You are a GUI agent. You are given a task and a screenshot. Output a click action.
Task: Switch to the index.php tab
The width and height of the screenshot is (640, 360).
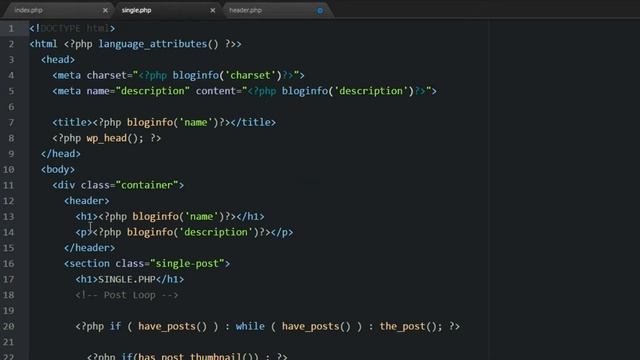click(x=29, y=10)
